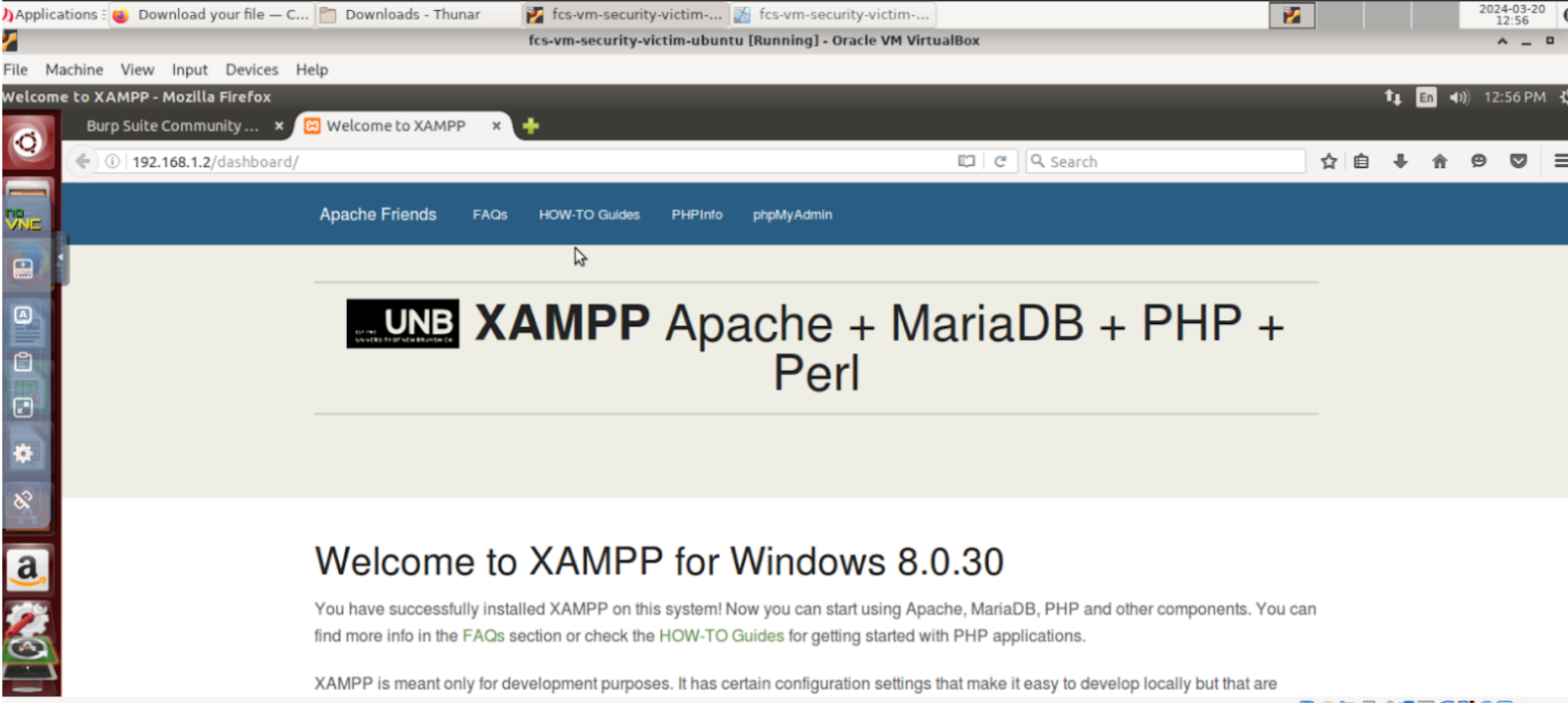The image size is (1568, 703).
Task: Click the Pocket save icon
Action: pyautogui.click(x=1517, y=161)
